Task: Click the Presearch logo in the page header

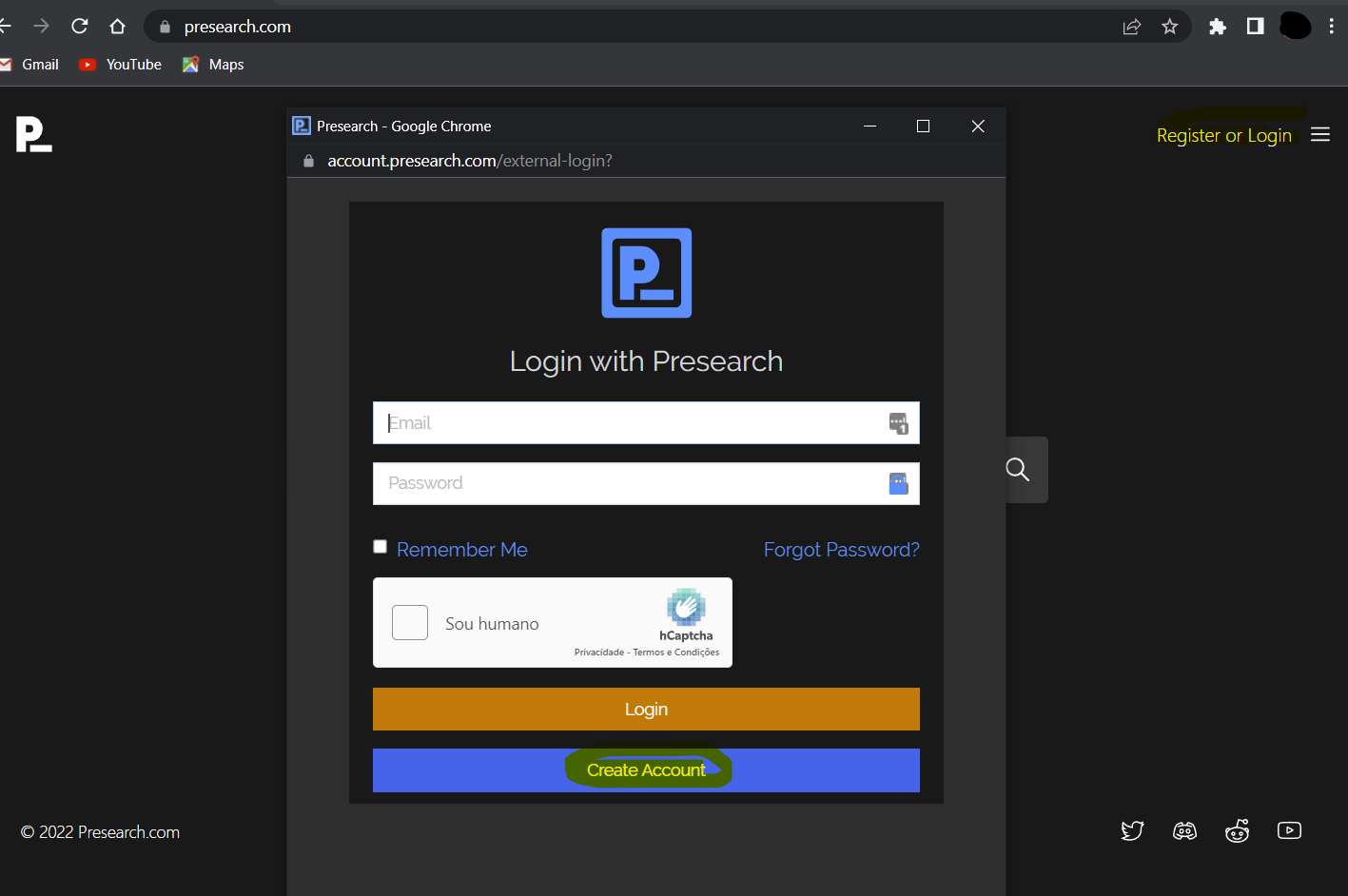Action: click(33, 134)
